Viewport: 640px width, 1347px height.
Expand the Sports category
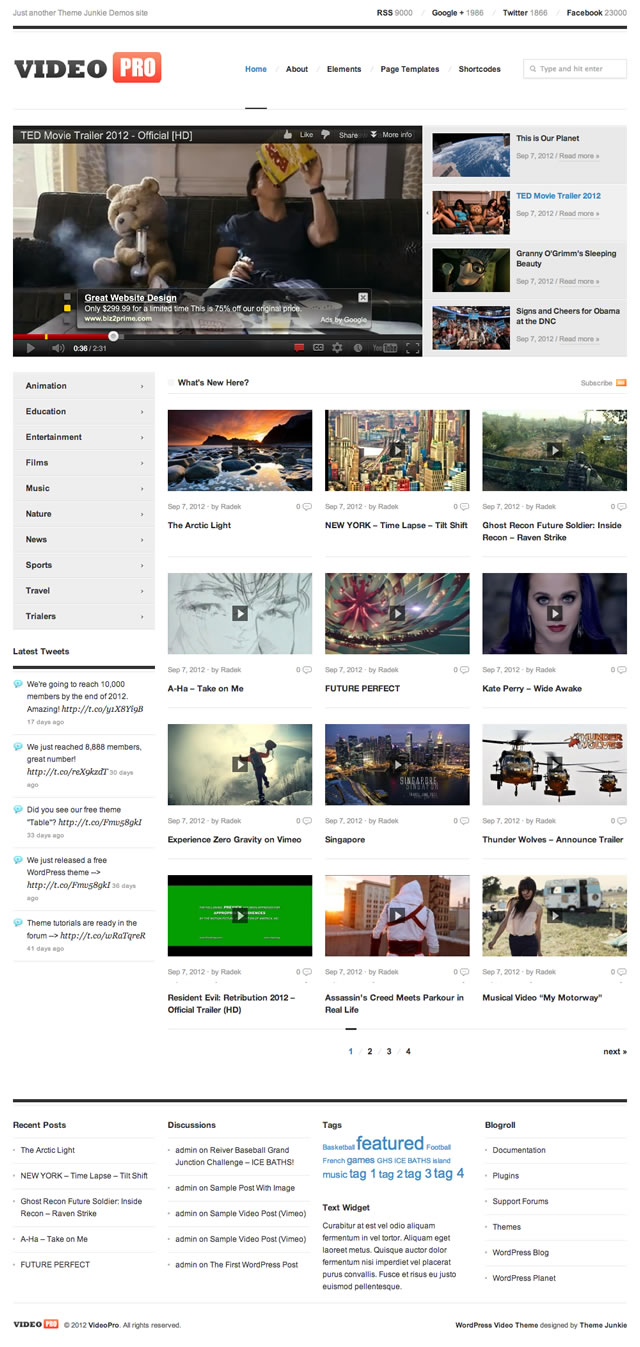[x=84, y=565]
